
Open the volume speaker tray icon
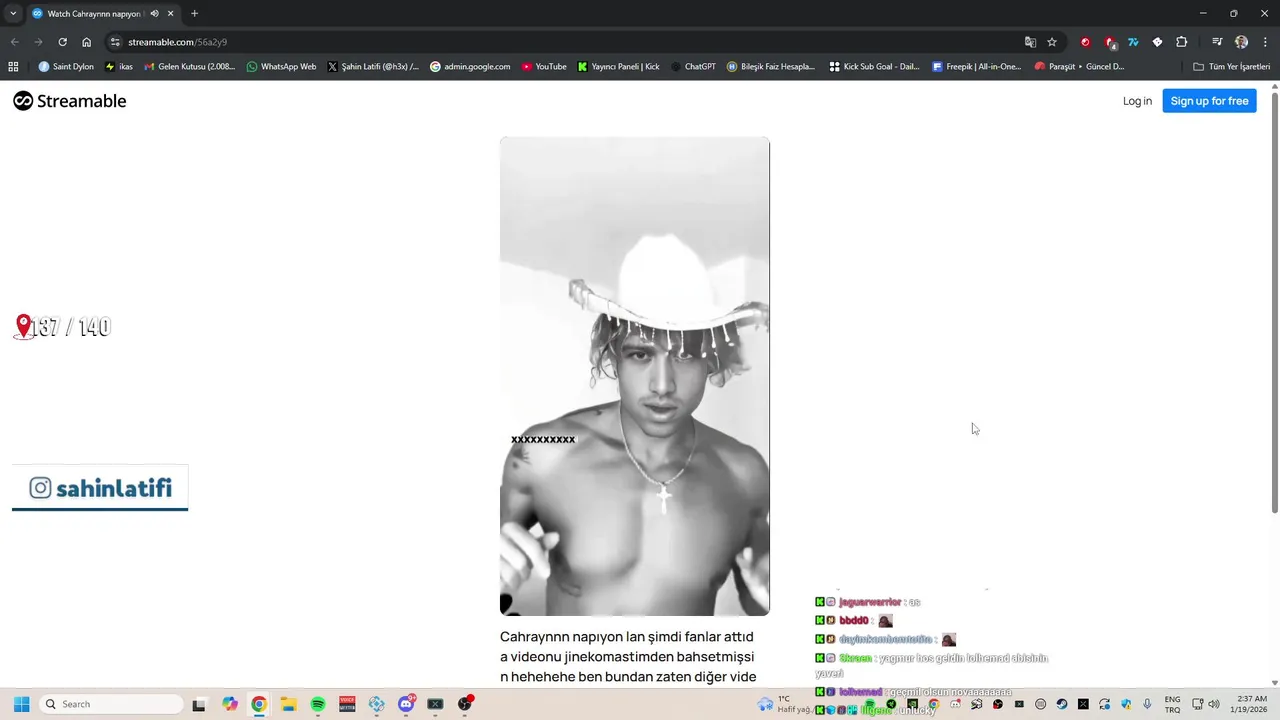tap(1214, 704)
